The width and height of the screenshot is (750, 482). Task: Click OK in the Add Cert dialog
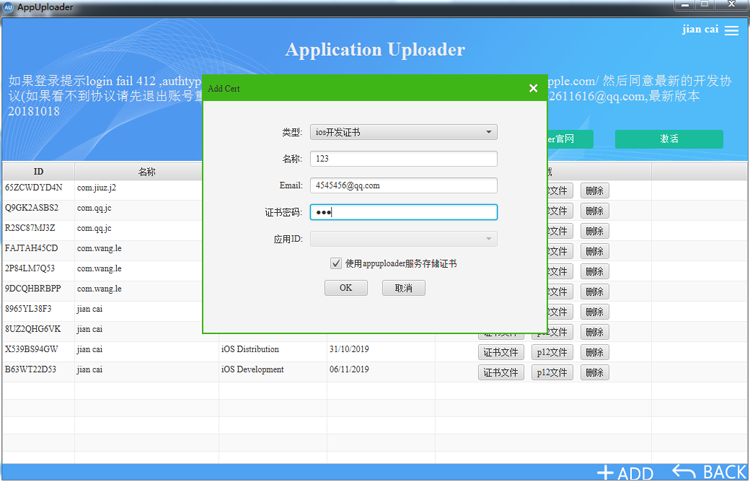pyautogui.click(x=346, y=288)
